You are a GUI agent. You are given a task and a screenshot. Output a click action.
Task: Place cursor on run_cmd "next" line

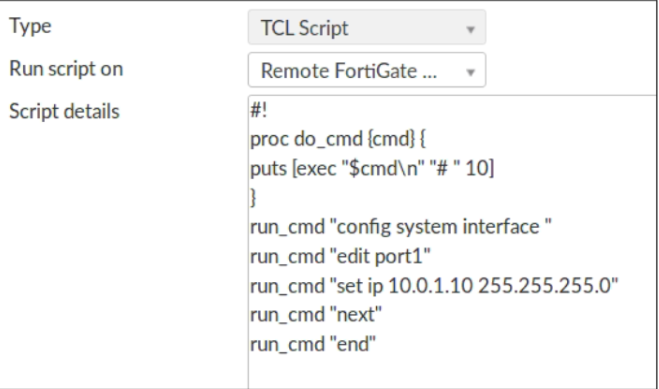(316, 315)
